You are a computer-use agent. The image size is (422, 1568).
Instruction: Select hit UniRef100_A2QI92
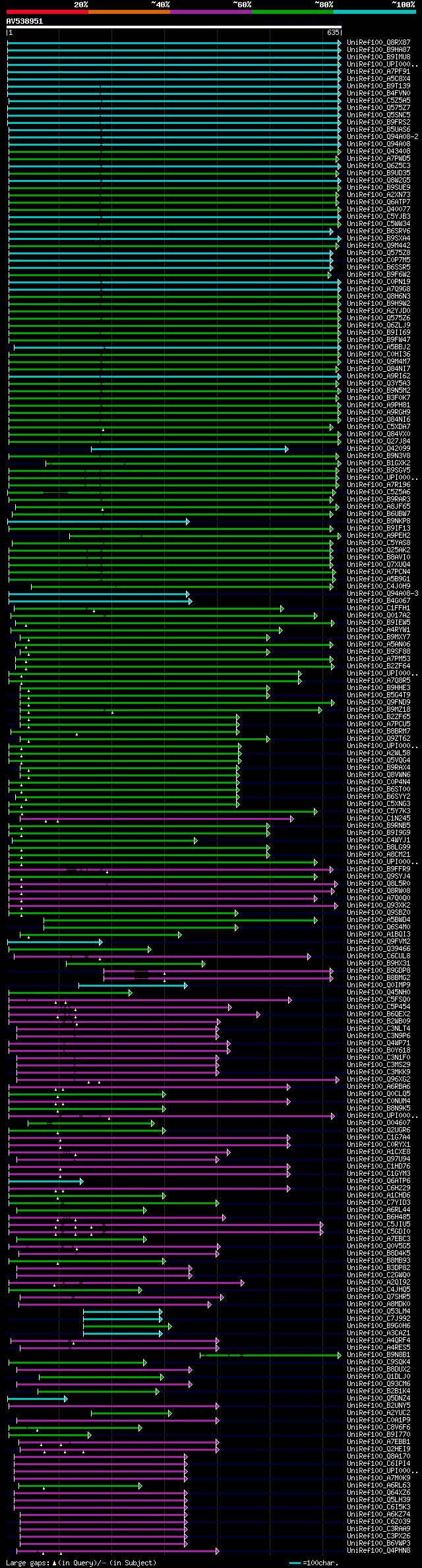pyautogui.click(x=378, y=1283)
